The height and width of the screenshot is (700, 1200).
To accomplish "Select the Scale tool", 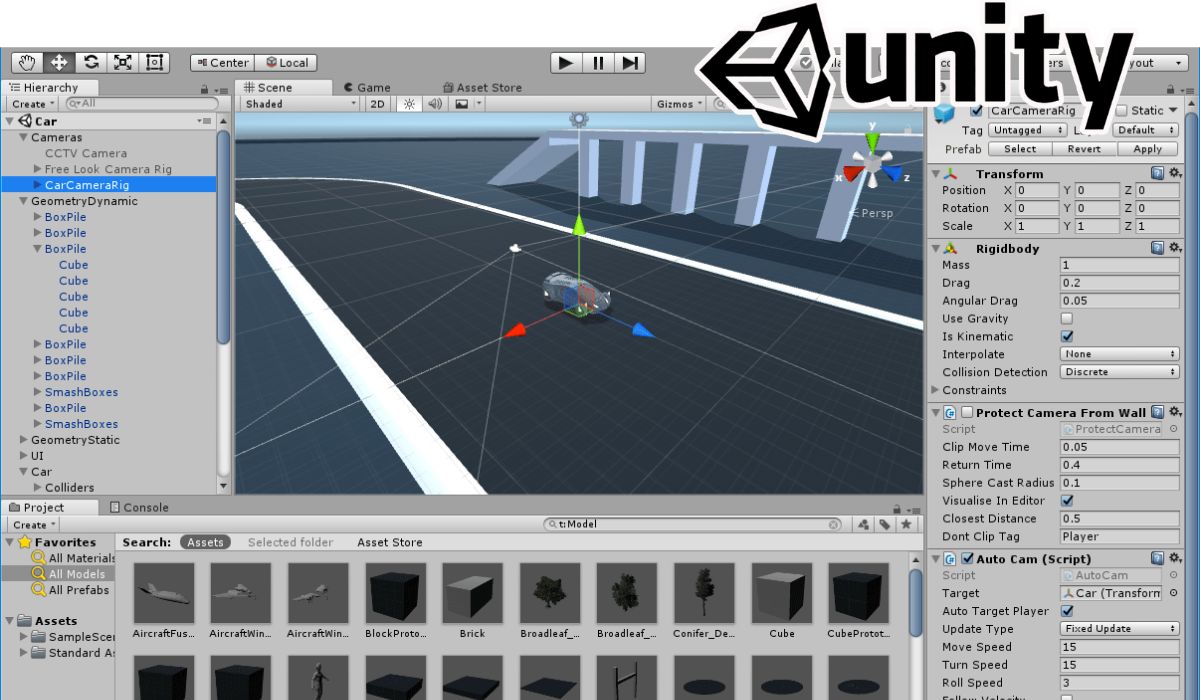I will coord(123,63).
